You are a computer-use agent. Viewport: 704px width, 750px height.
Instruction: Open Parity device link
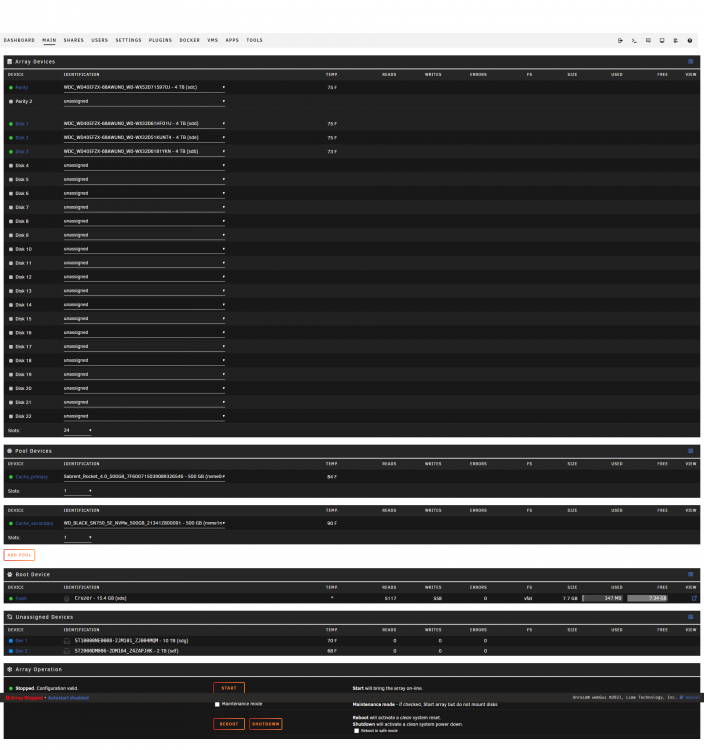pos(22,88)
